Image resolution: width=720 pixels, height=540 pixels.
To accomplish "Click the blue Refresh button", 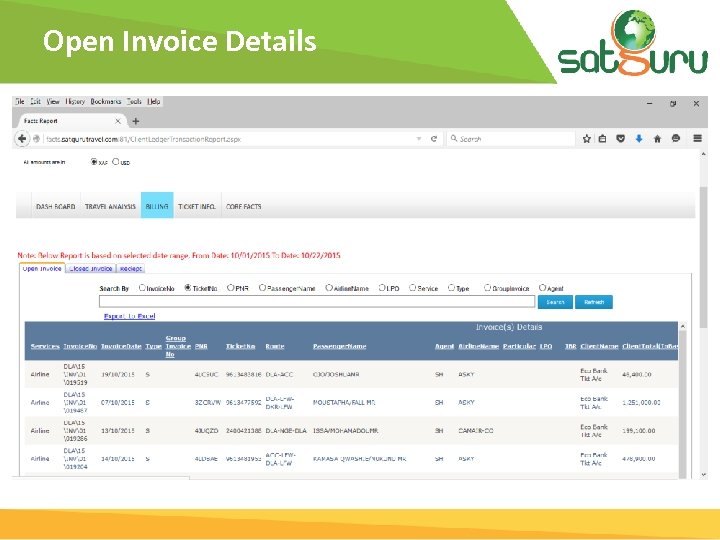I will coord(594,302).
